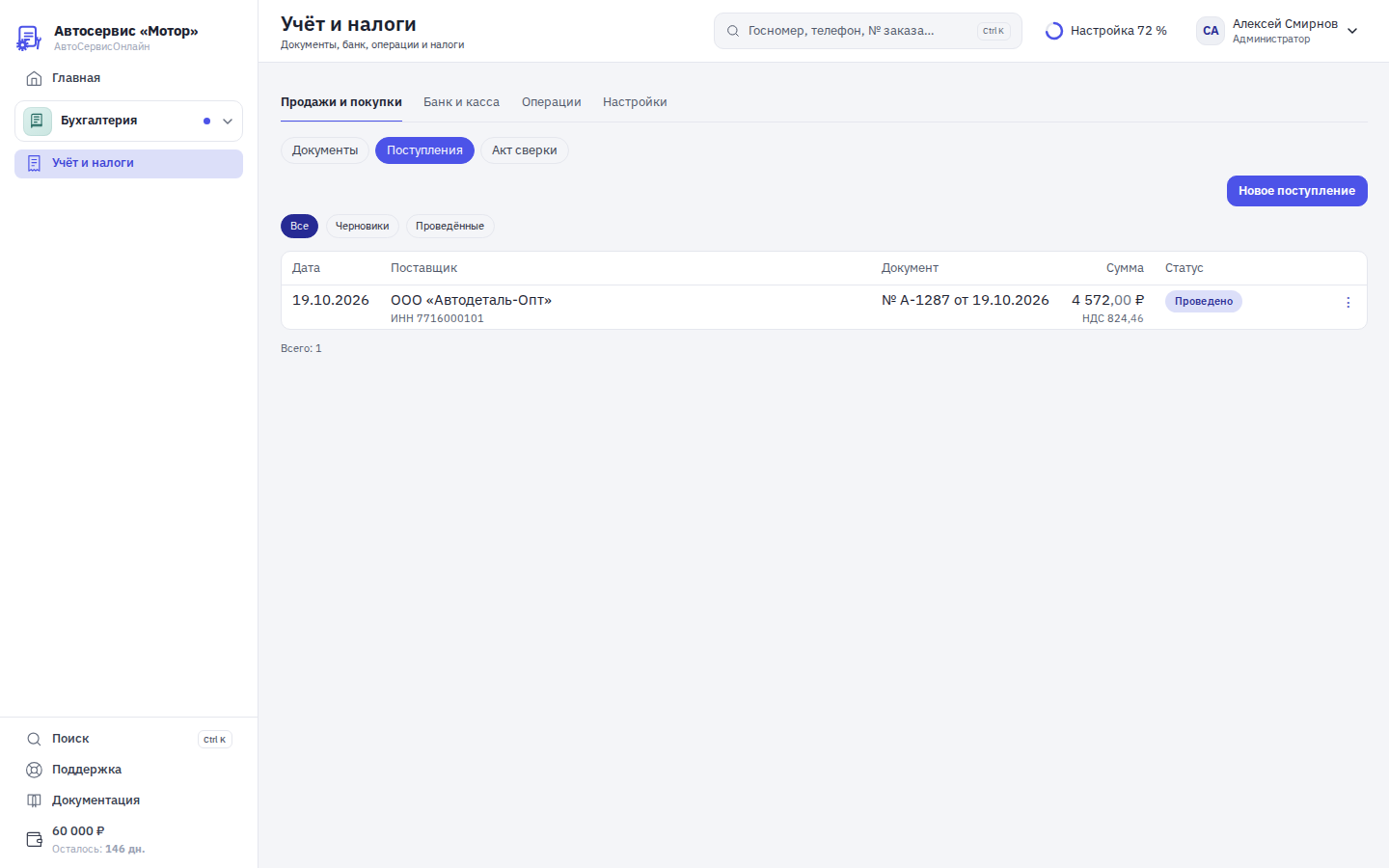
Task: Select the Продажи и покупки tab
Action: 341,102
